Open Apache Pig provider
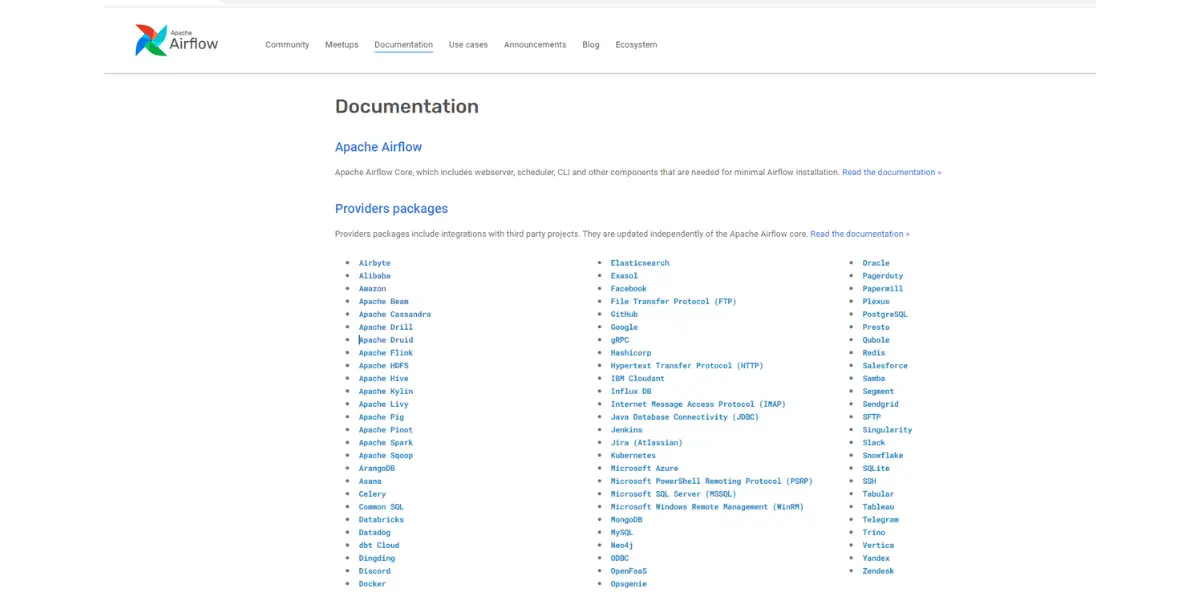1200x600 pixels. click(382, 417)
